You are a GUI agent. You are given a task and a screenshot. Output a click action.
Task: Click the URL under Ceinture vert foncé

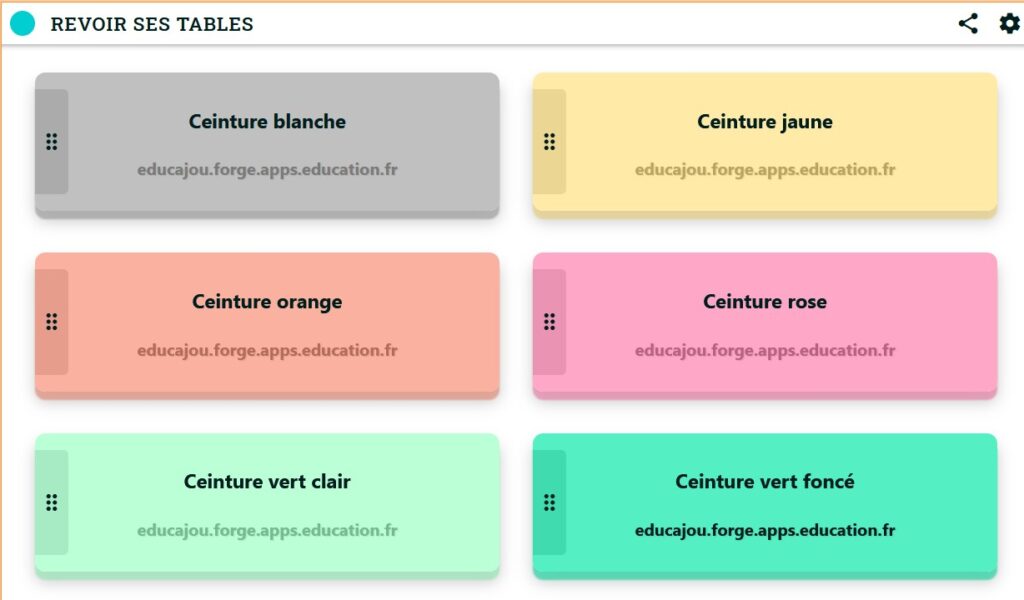point(765,530)
